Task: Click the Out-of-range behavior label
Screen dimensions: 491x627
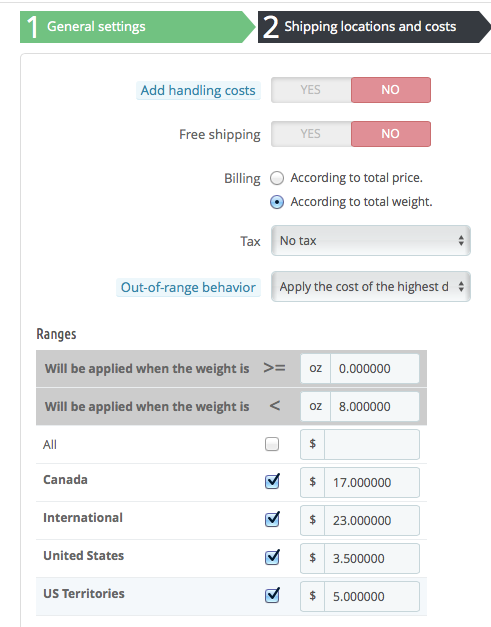Action: 188,288
